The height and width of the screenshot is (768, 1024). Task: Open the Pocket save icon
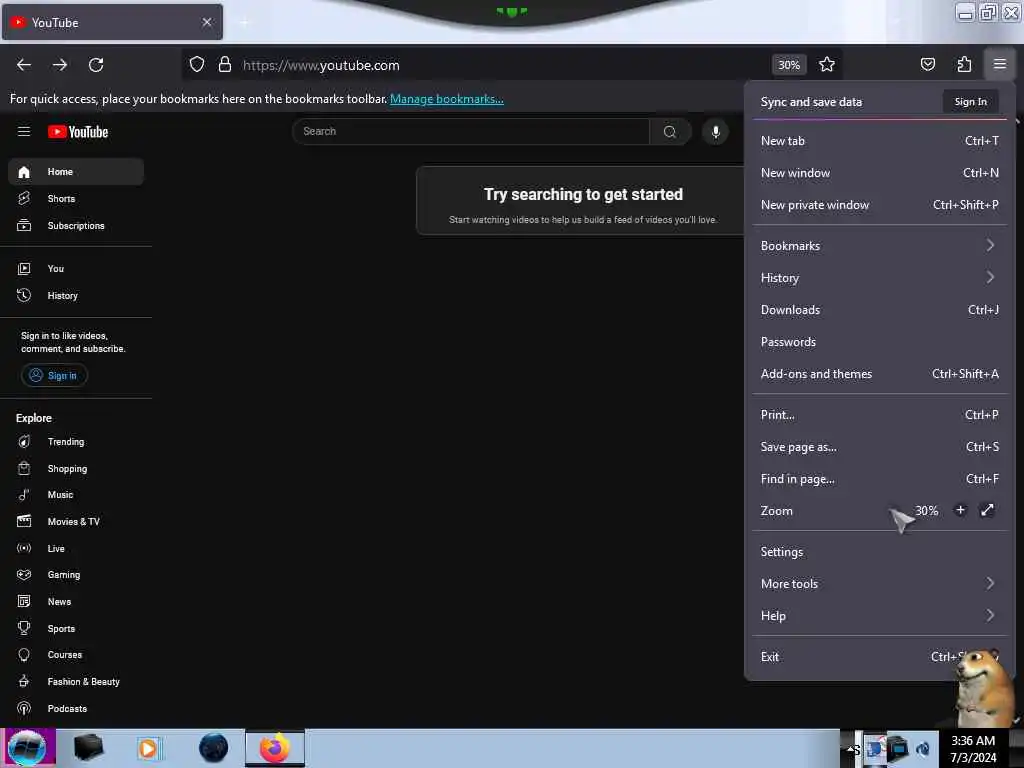pos(927,65)
